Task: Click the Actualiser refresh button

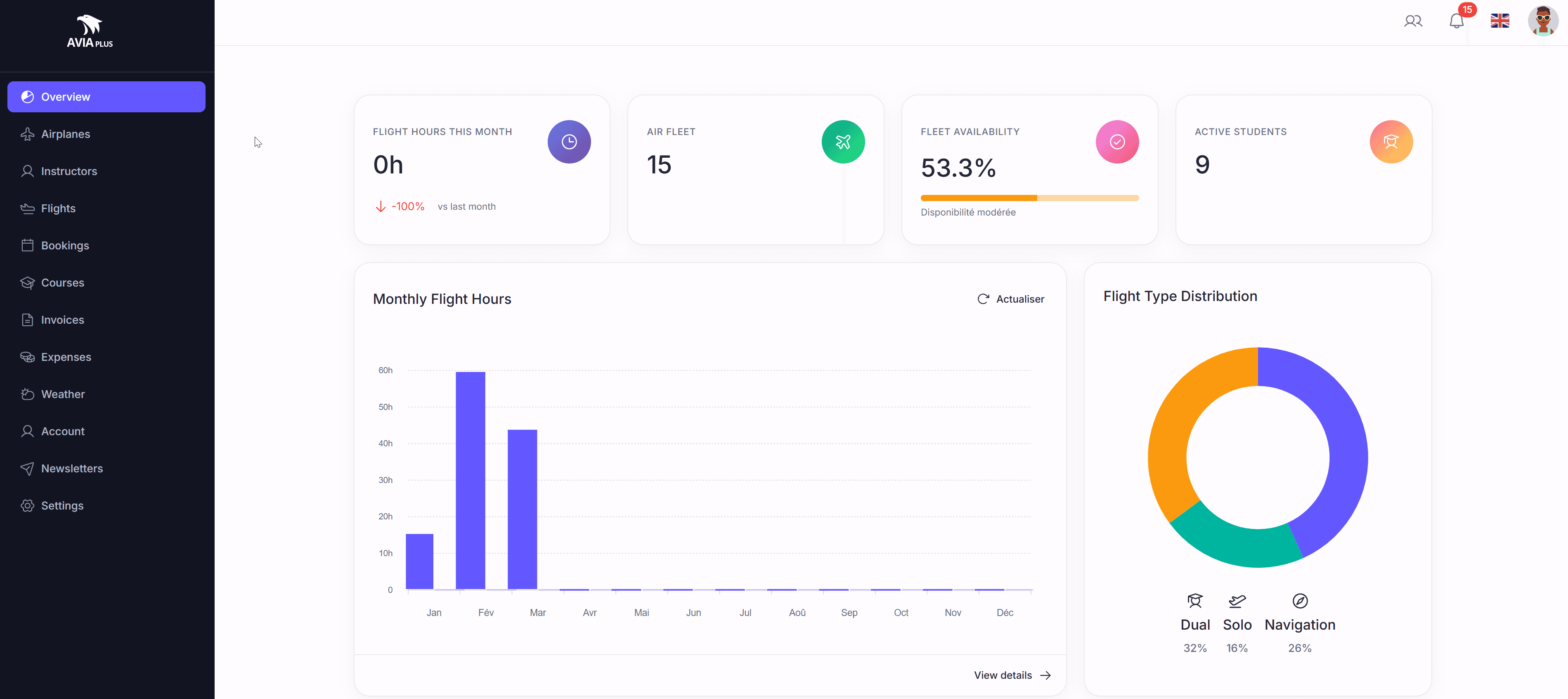Action: 1010,299
